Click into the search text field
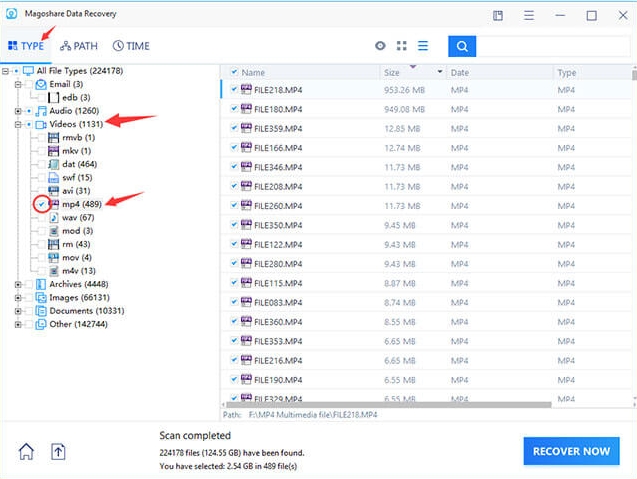The width and height of the screenshot is (637, 479). [550, 46]
